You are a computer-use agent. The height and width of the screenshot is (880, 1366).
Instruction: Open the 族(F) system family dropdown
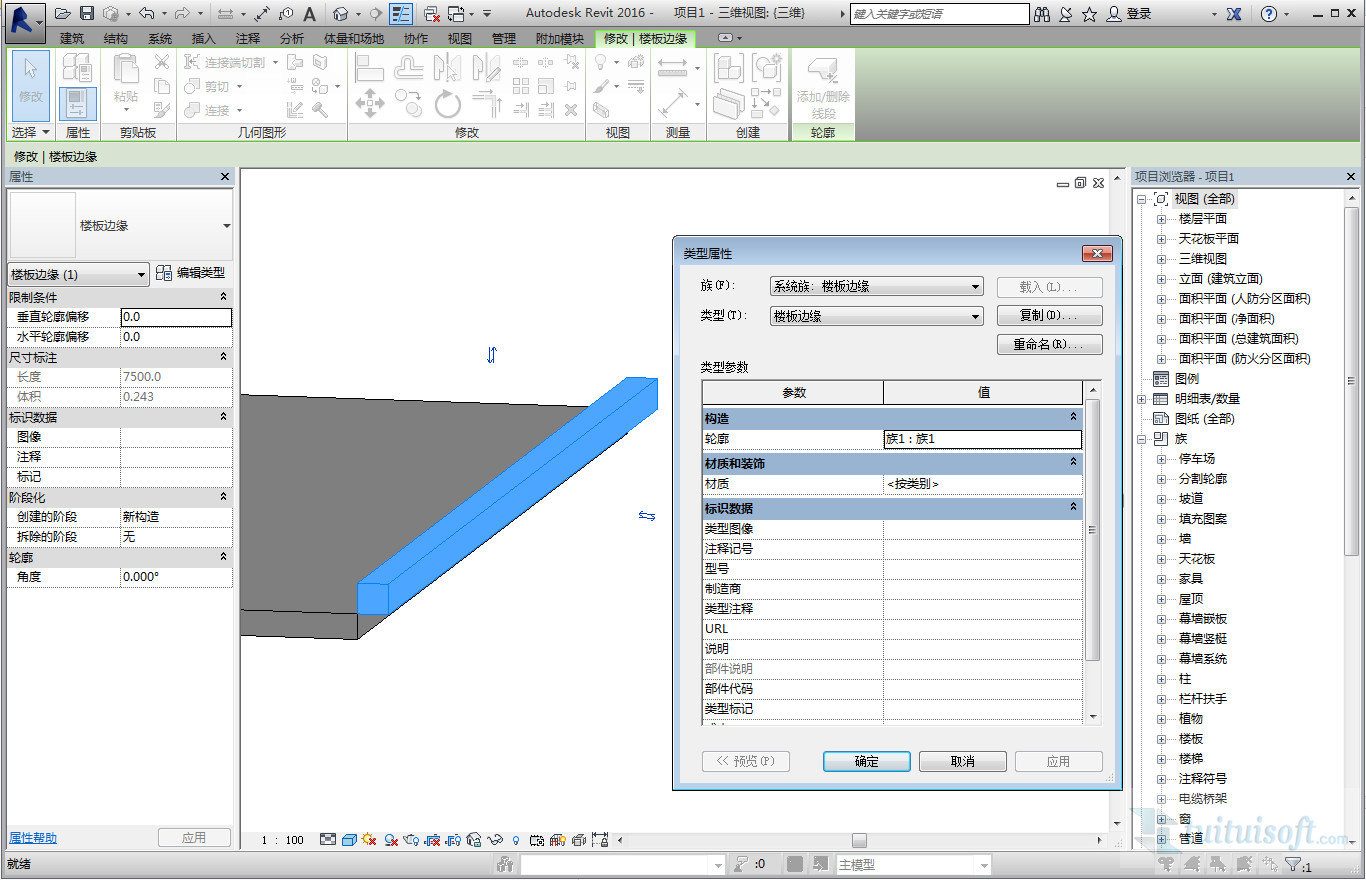pyautogui.click(x=876, y=287)
